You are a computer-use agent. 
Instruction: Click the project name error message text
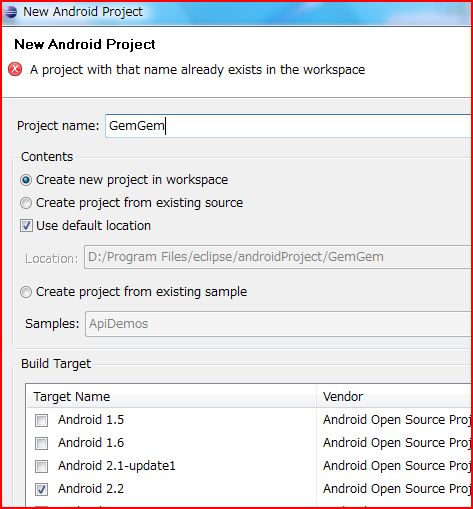coord(197,70)
